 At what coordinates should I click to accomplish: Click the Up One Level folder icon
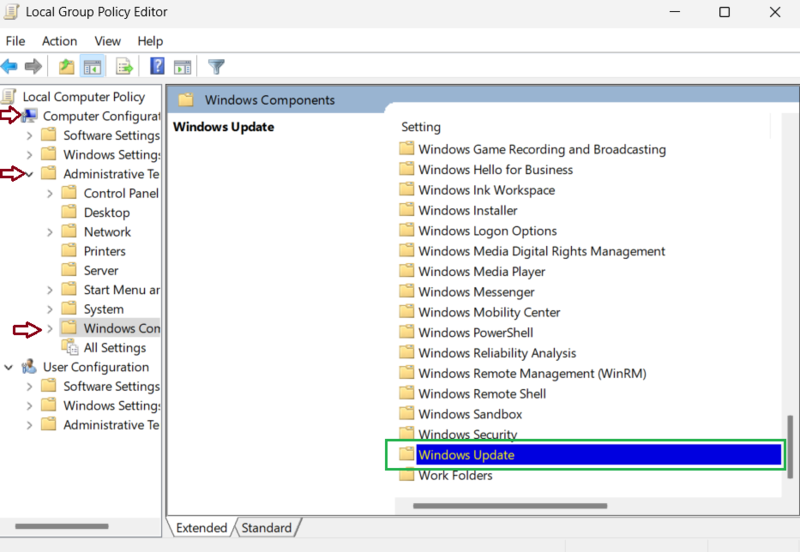click(x=66, y=67)
